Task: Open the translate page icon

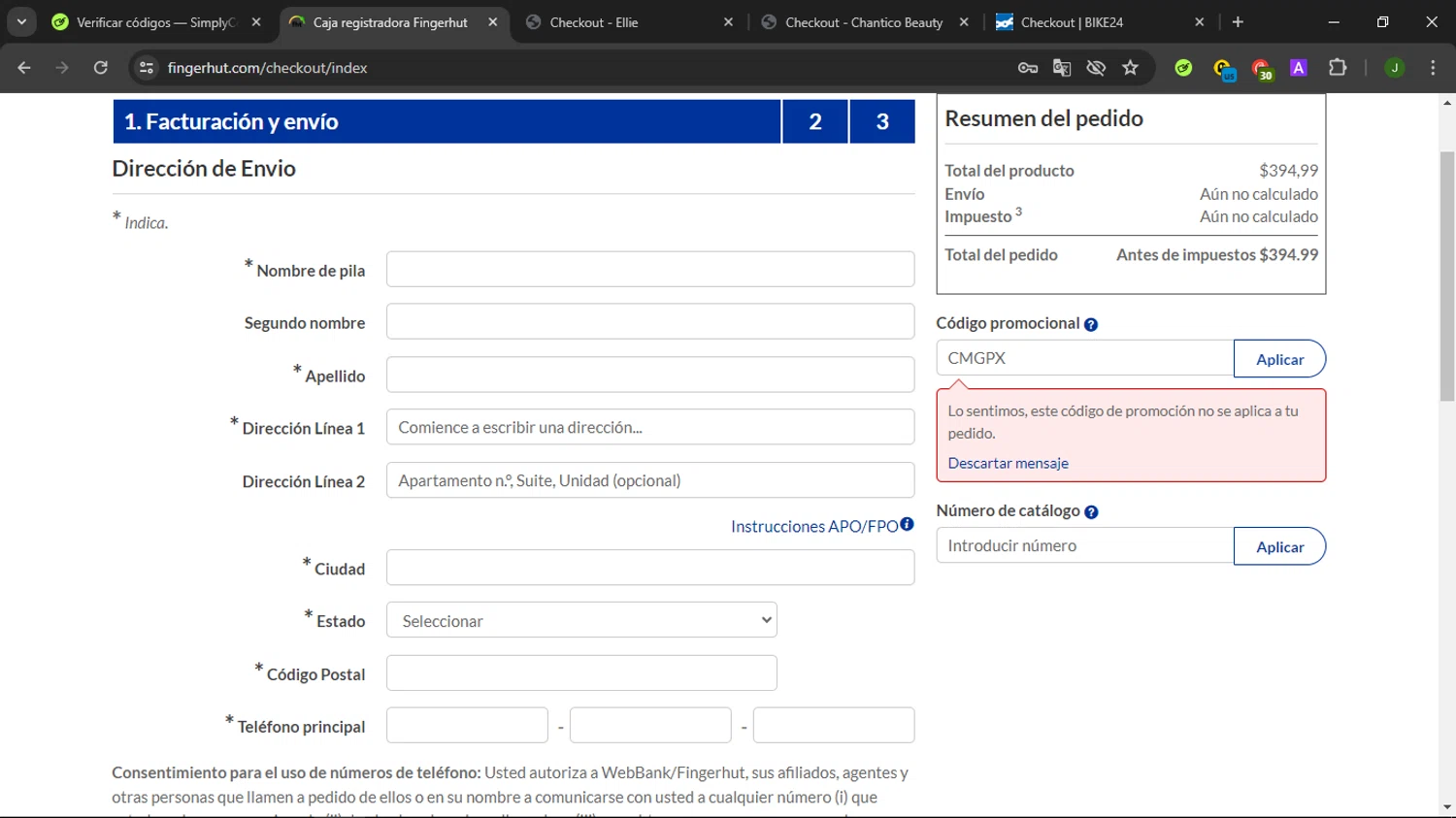Action: (x=1062, y=68)
